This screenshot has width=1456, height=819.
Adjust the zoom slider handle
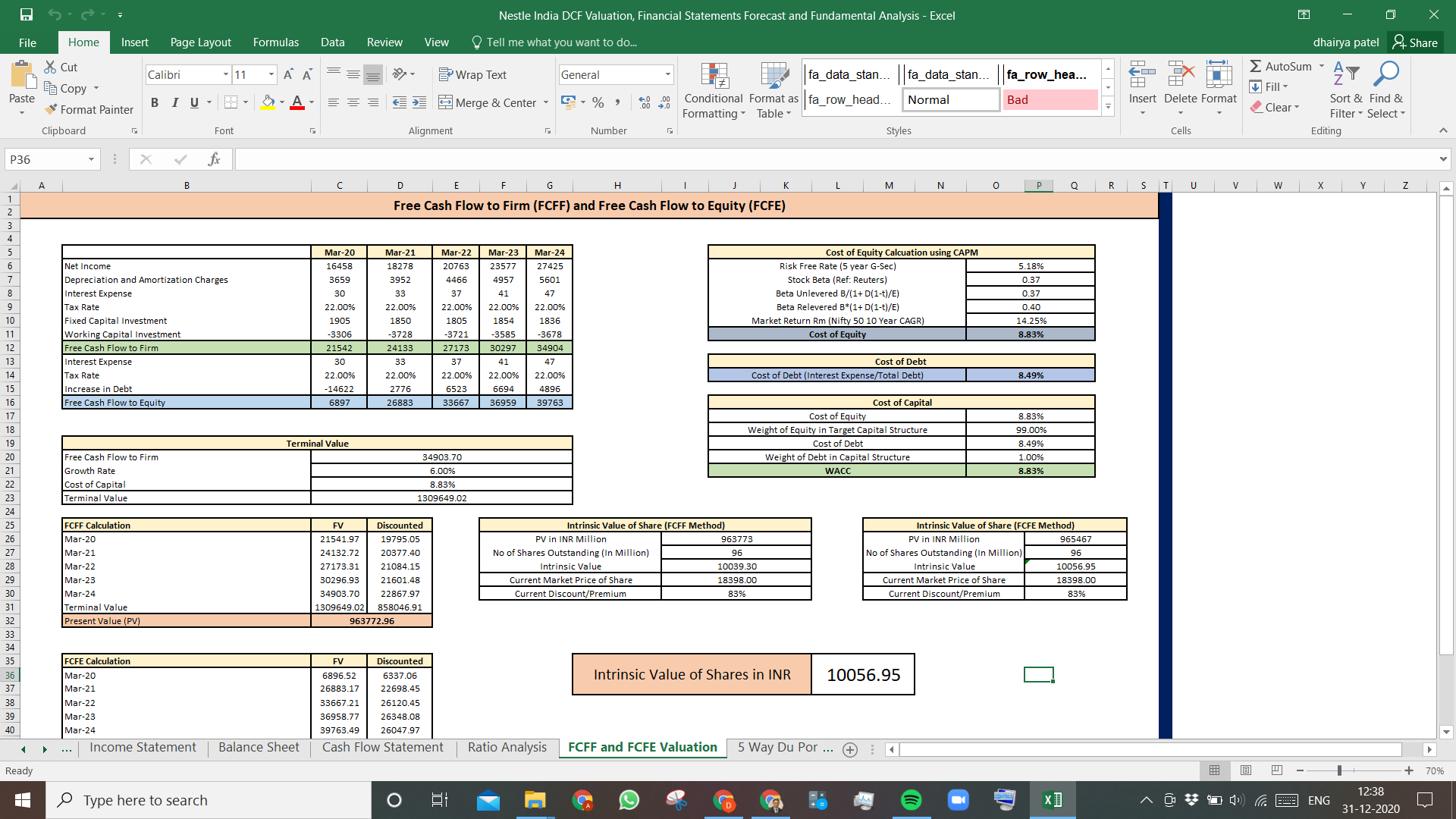click(1339, 770)
